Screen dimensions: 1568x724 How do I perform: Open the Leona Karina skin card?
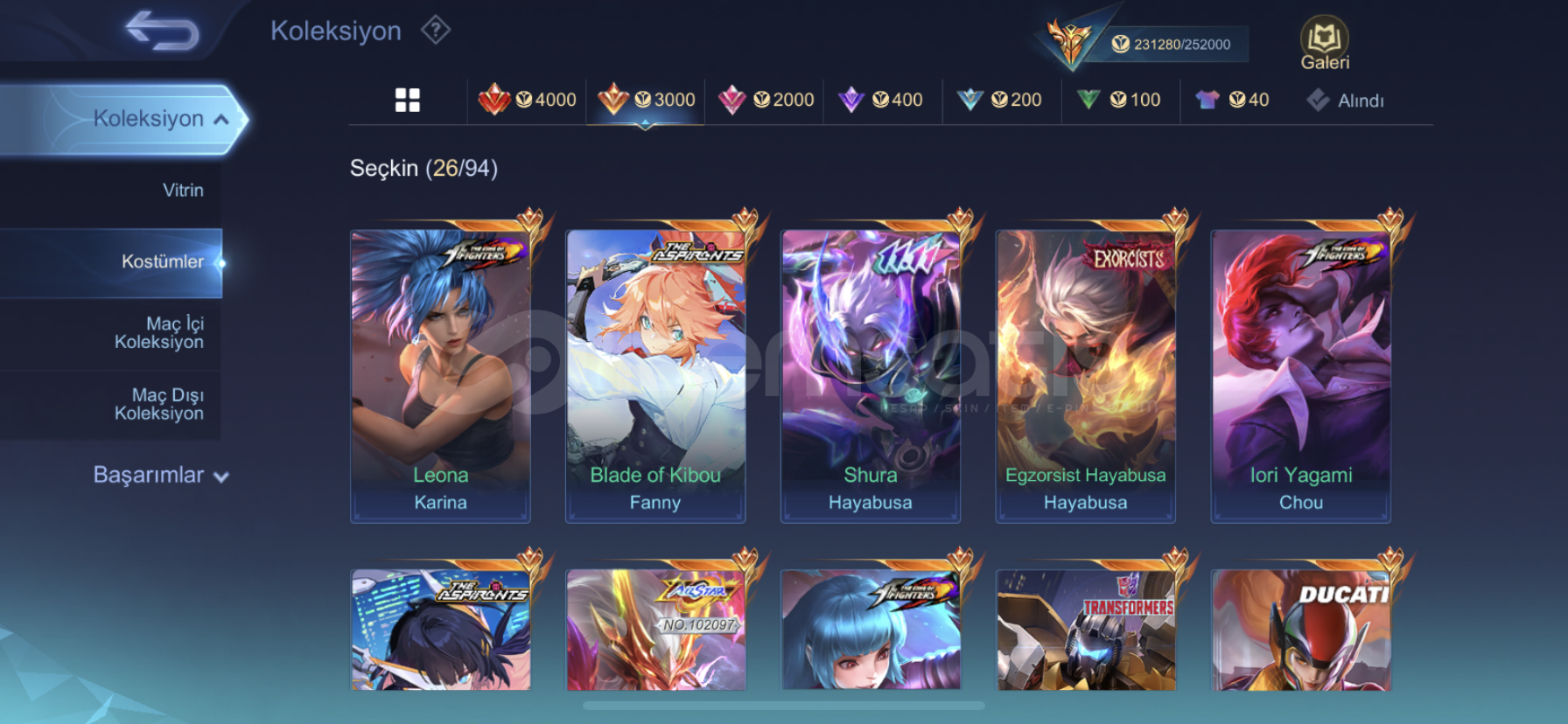pyautogui.click(x=440, y=376)
